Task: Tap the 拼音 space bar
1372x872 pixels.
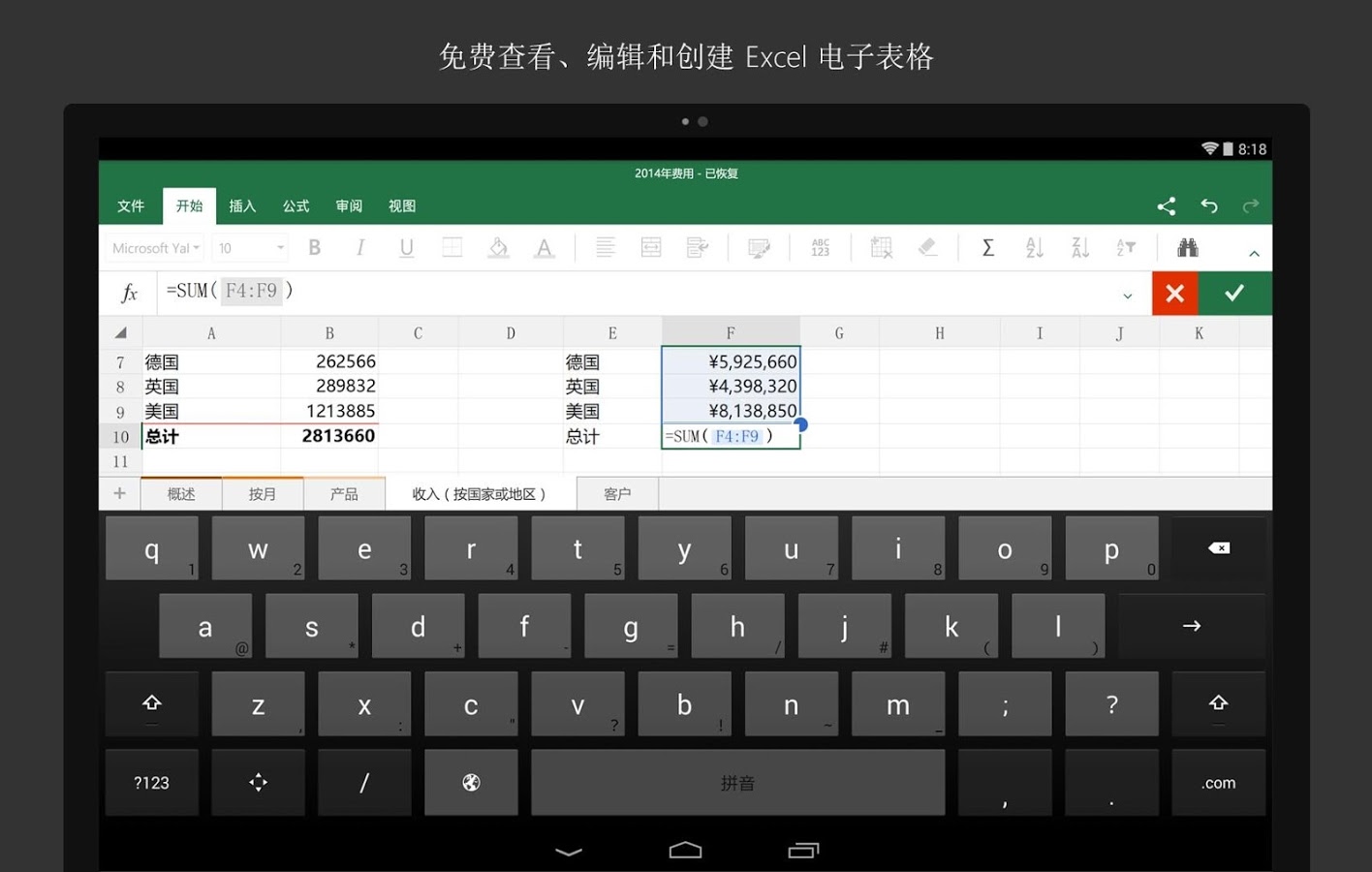Action: click(x=738, y=782)
